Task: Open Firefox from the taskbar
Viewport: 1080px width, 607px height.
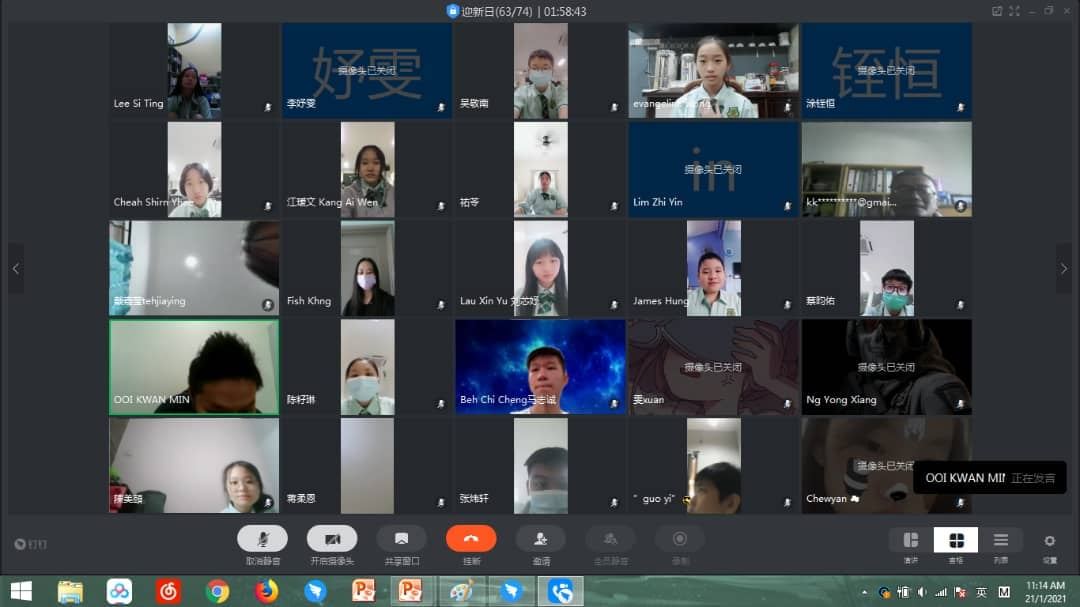Action: 266,591
